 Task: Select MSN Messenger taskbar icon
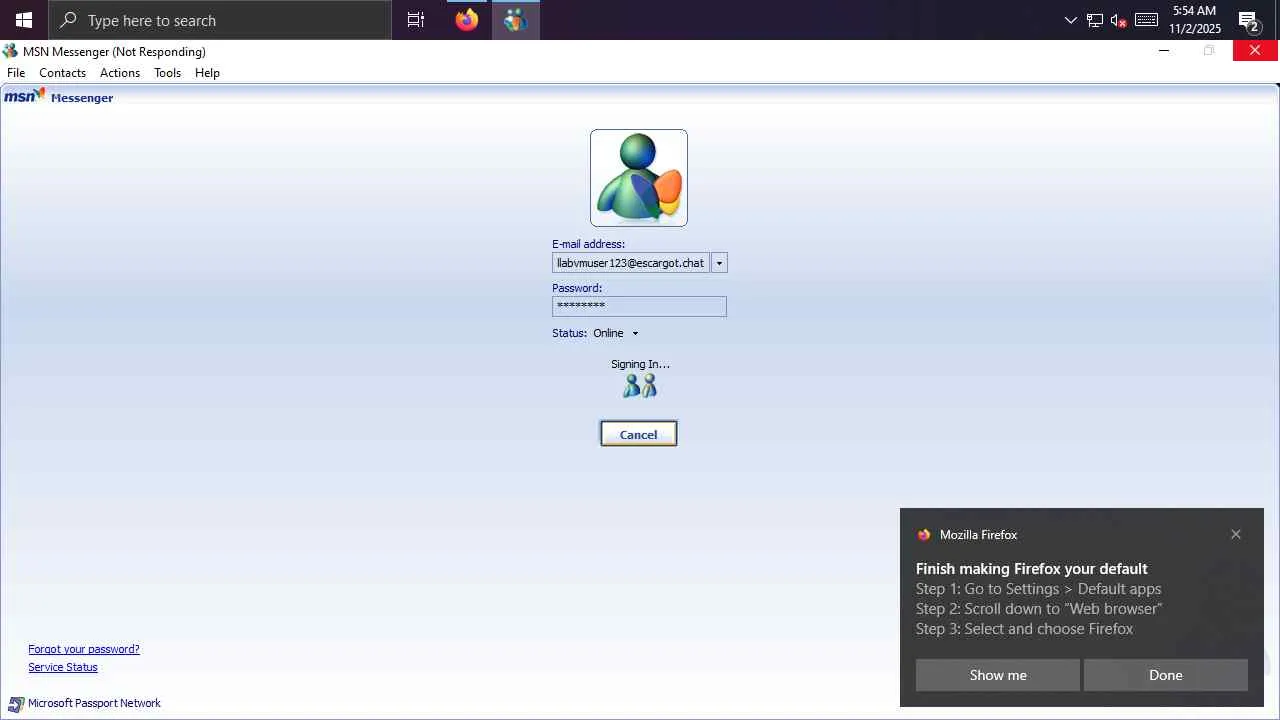coord(516,20)
